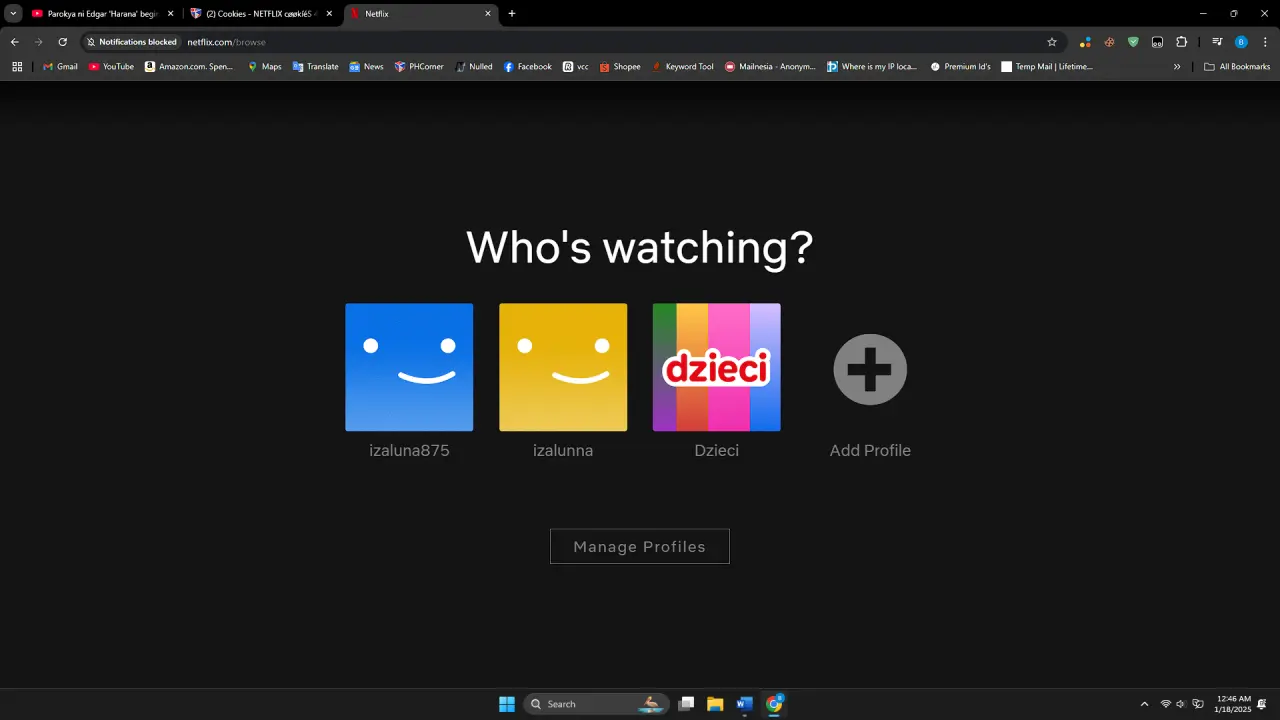Viewport: 1280px width, 720px height.
Task: Open the Chrome profile avatar
Action: tap(1241, 42)
